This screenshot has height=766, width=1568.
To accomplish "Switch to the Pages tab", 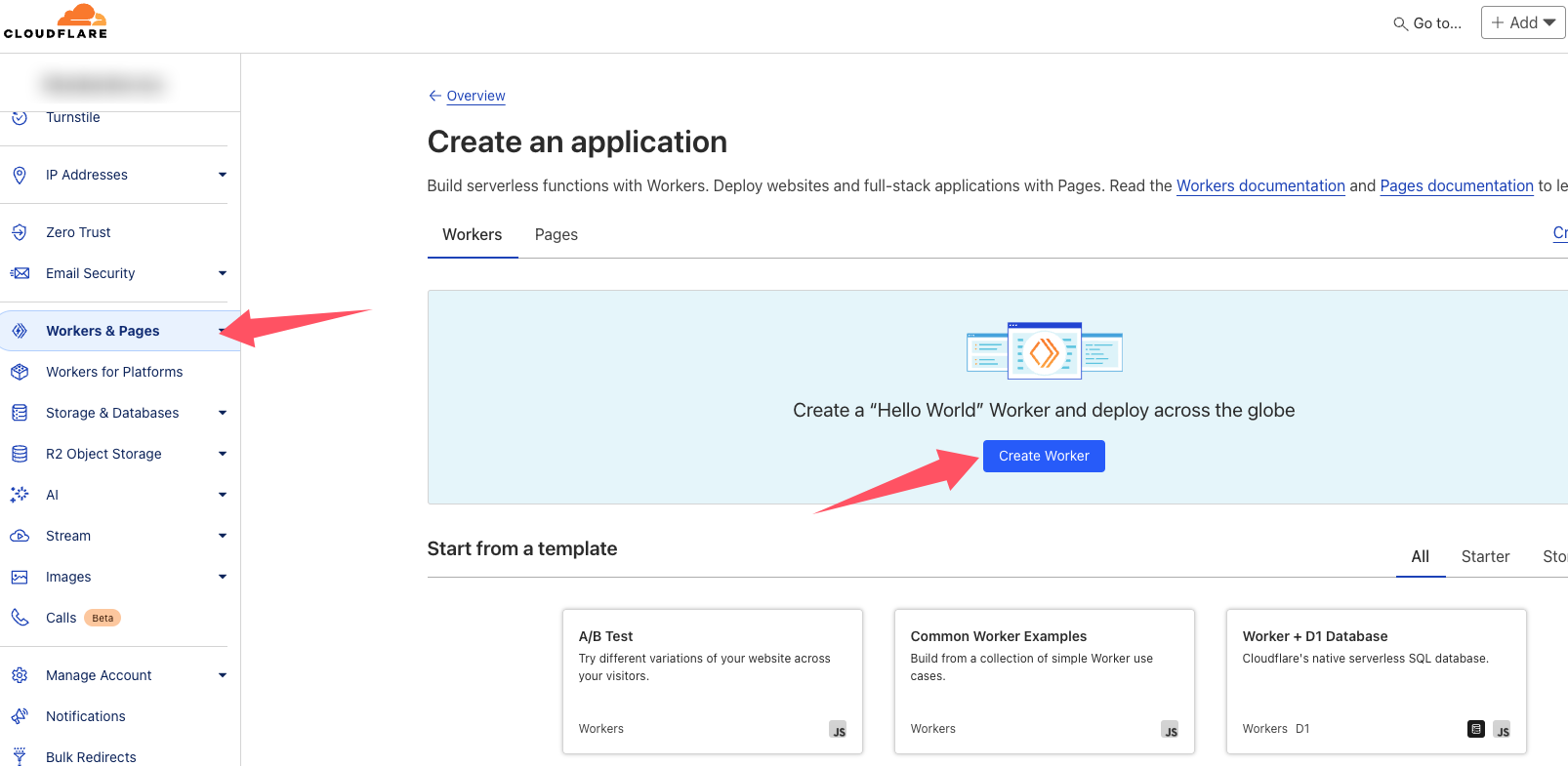I will click(x=556, y=234).
